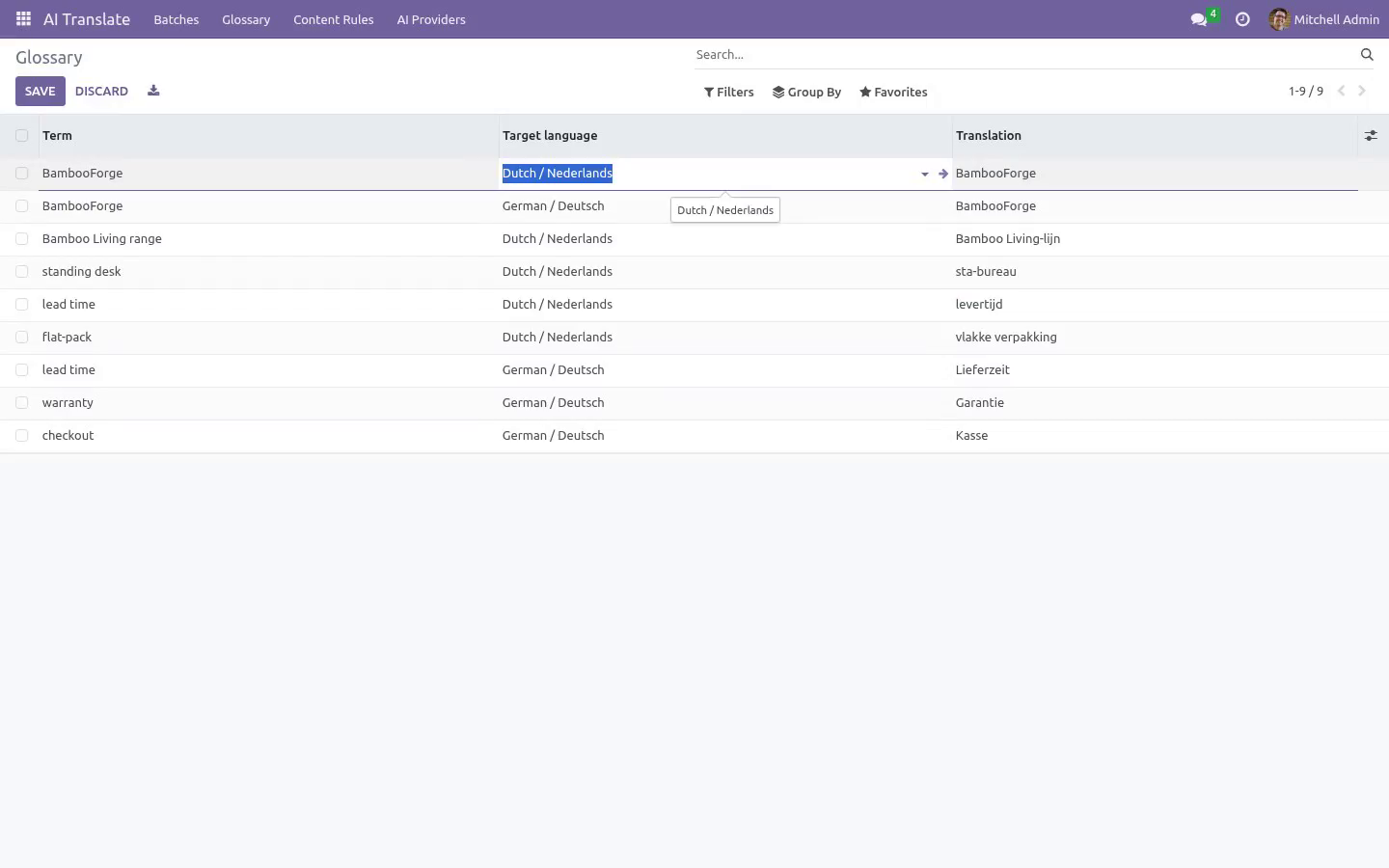Open the Favorites dropdown
This screenshot has height=868, width=1389.
(x=893, y=93)
